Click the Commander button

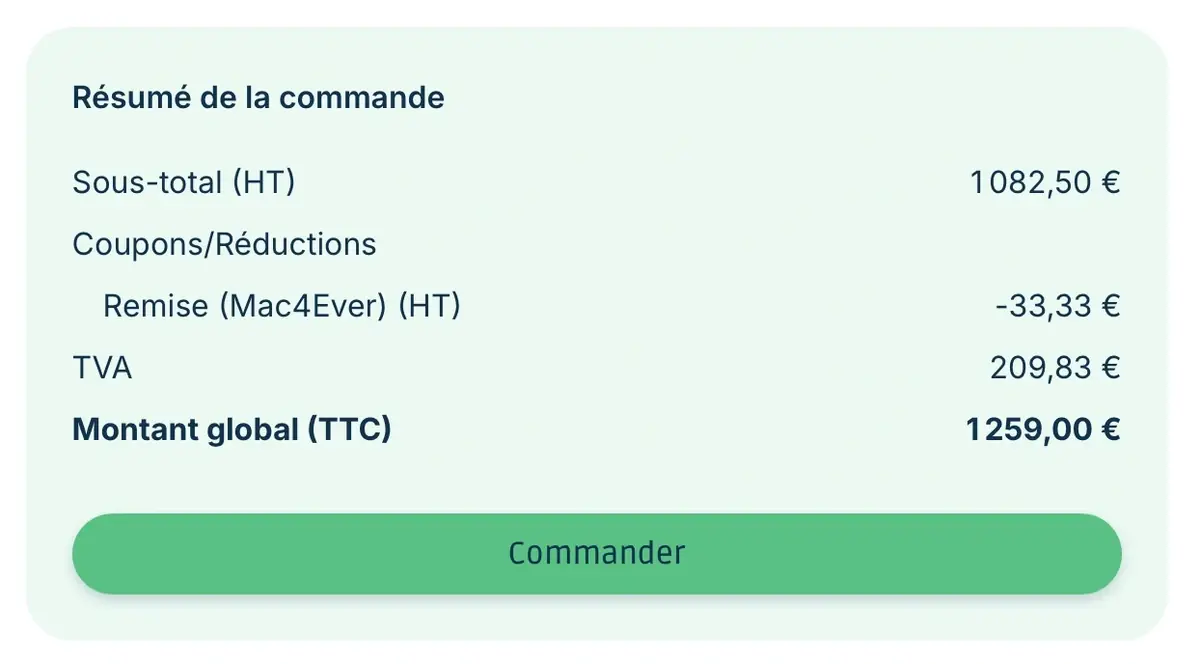pyautogui.click(x=596, y=553)
